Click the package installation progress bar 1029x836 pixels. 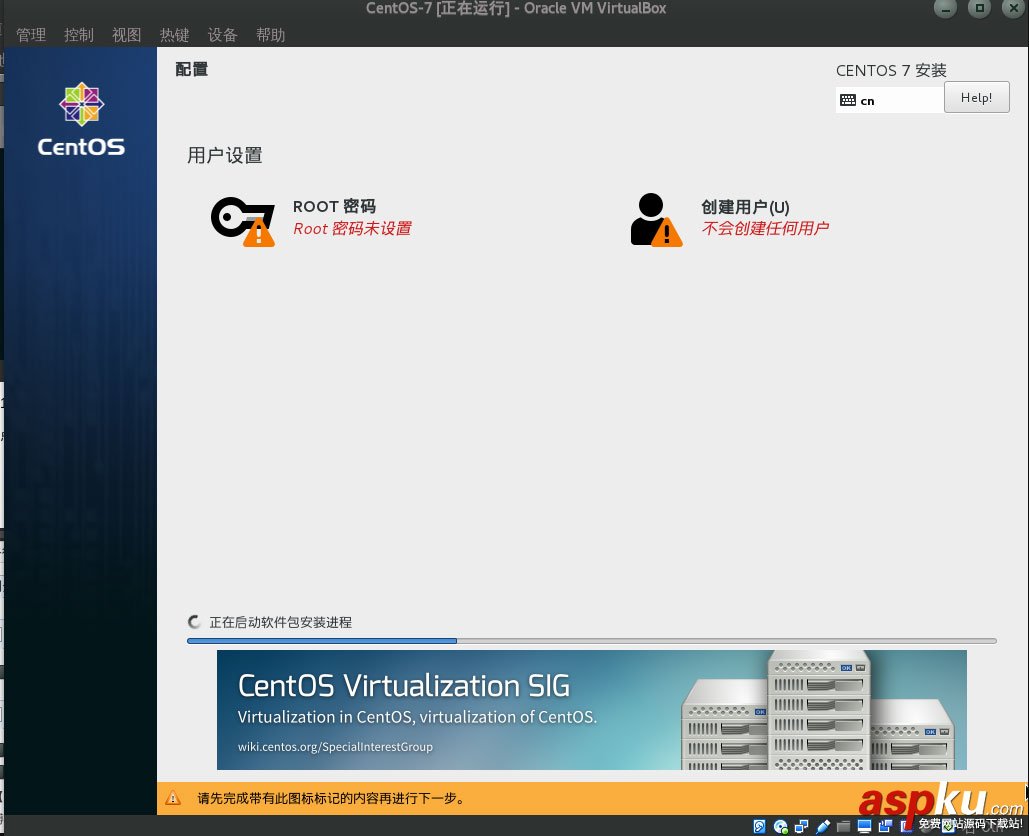point(592,641)
